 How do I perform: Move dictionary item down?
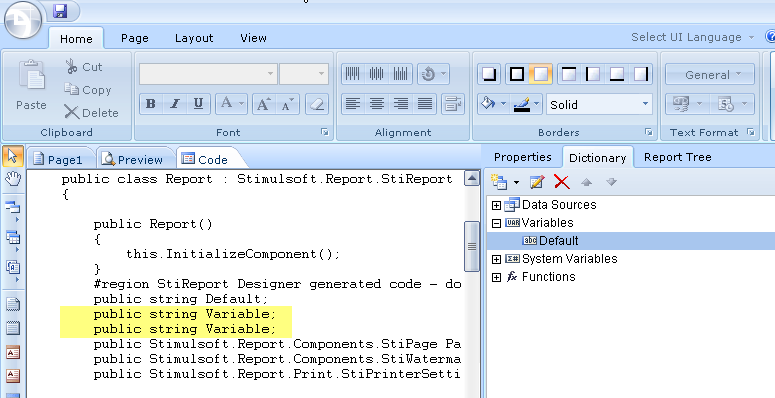611,182
